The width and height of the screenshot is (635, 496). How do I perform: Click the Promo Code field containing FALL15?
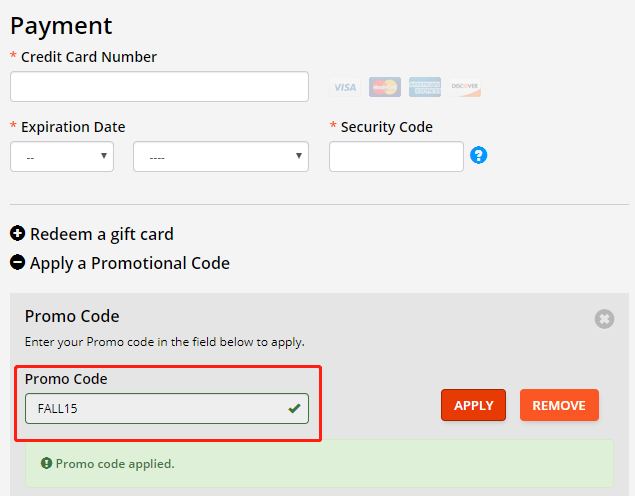167,408
